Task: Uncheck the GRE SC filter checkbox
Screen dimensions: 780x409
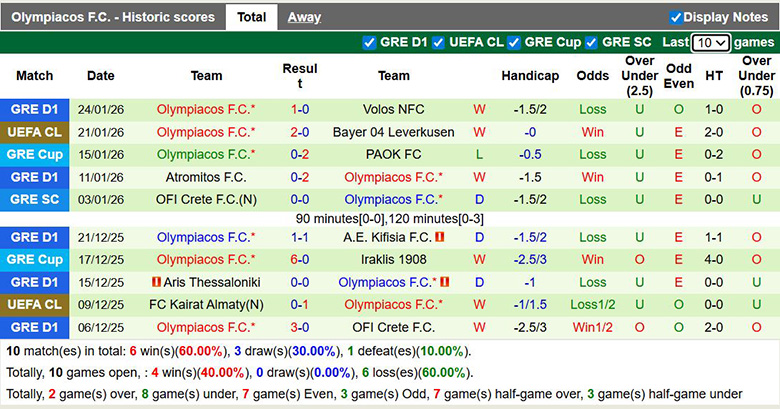Action: (592, 42)
